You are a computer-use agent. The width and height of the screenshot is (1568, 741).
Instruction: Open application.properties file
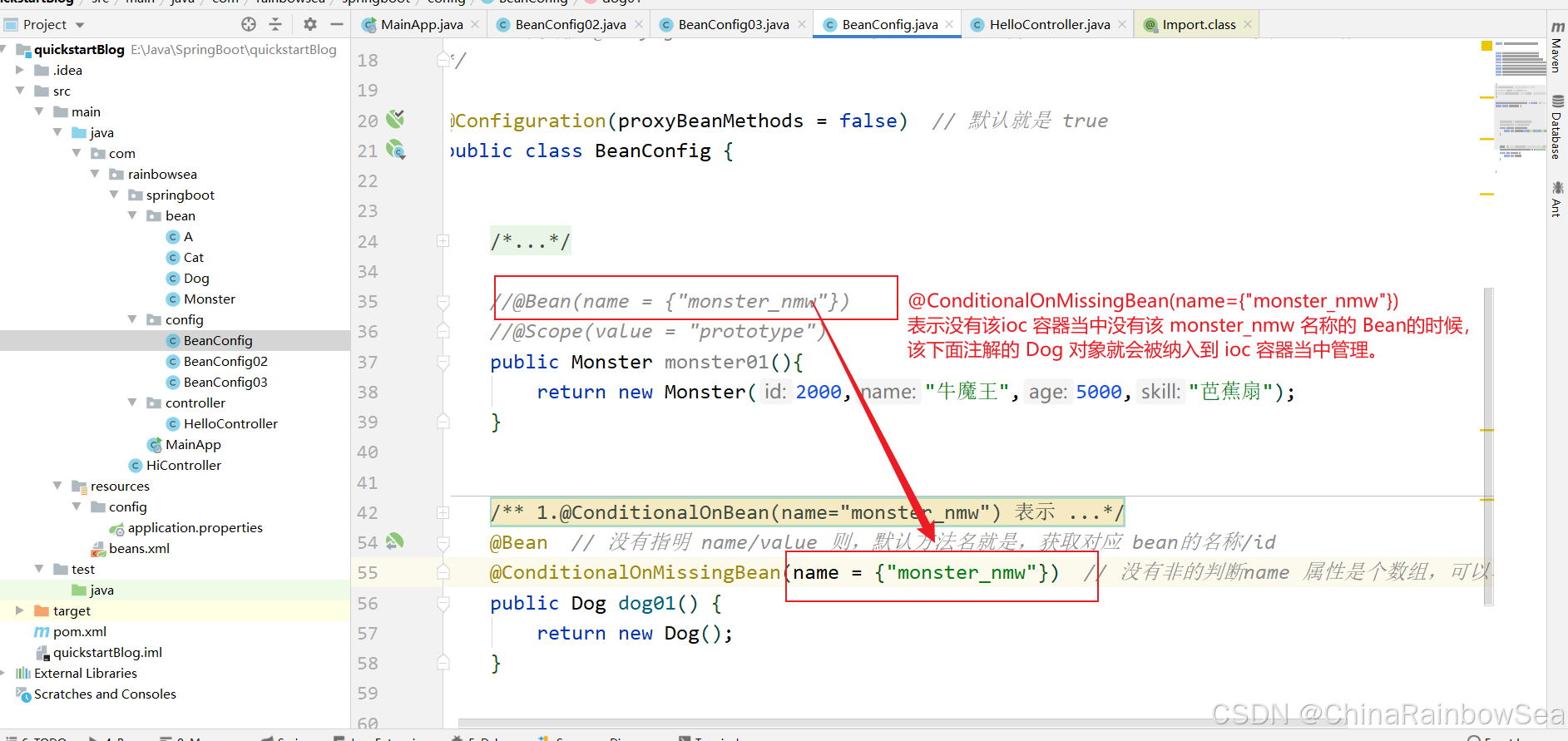coord(185,527)
